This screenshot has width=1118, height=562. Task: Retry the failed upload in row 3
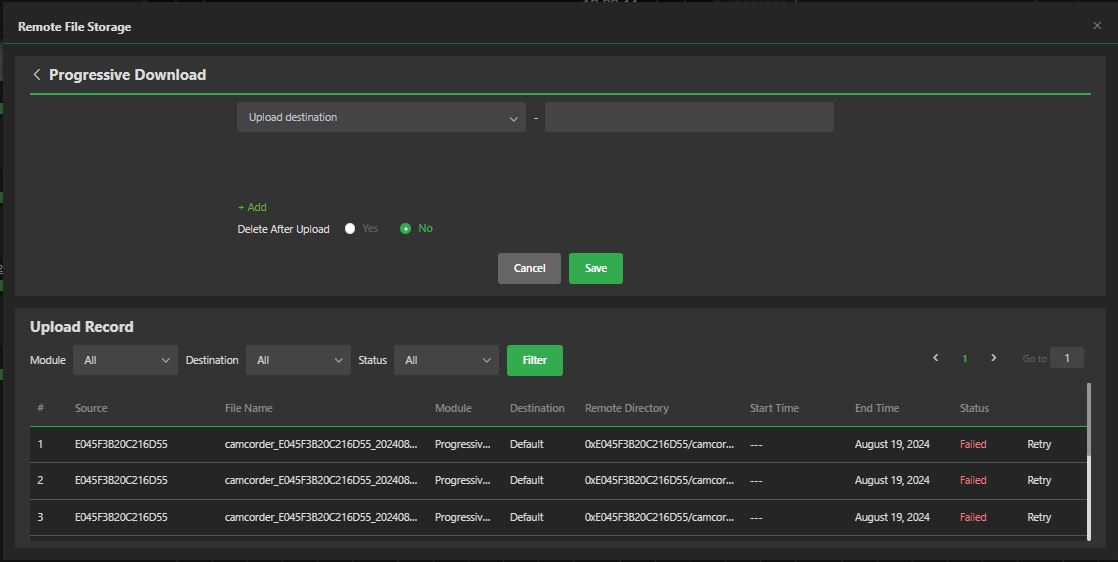(1039, 517)
